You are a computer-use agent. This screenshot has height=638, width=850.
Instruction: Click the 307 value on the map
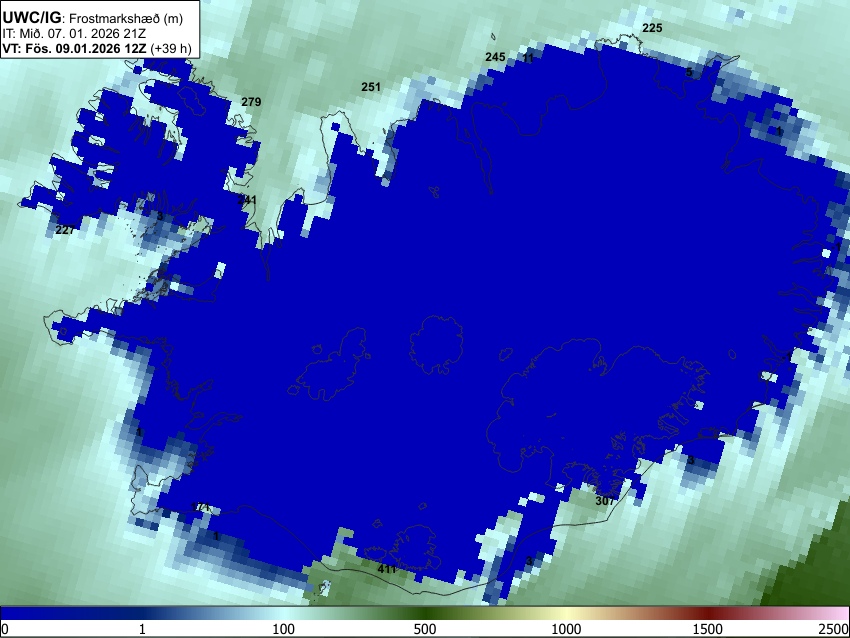click(605, 501)
